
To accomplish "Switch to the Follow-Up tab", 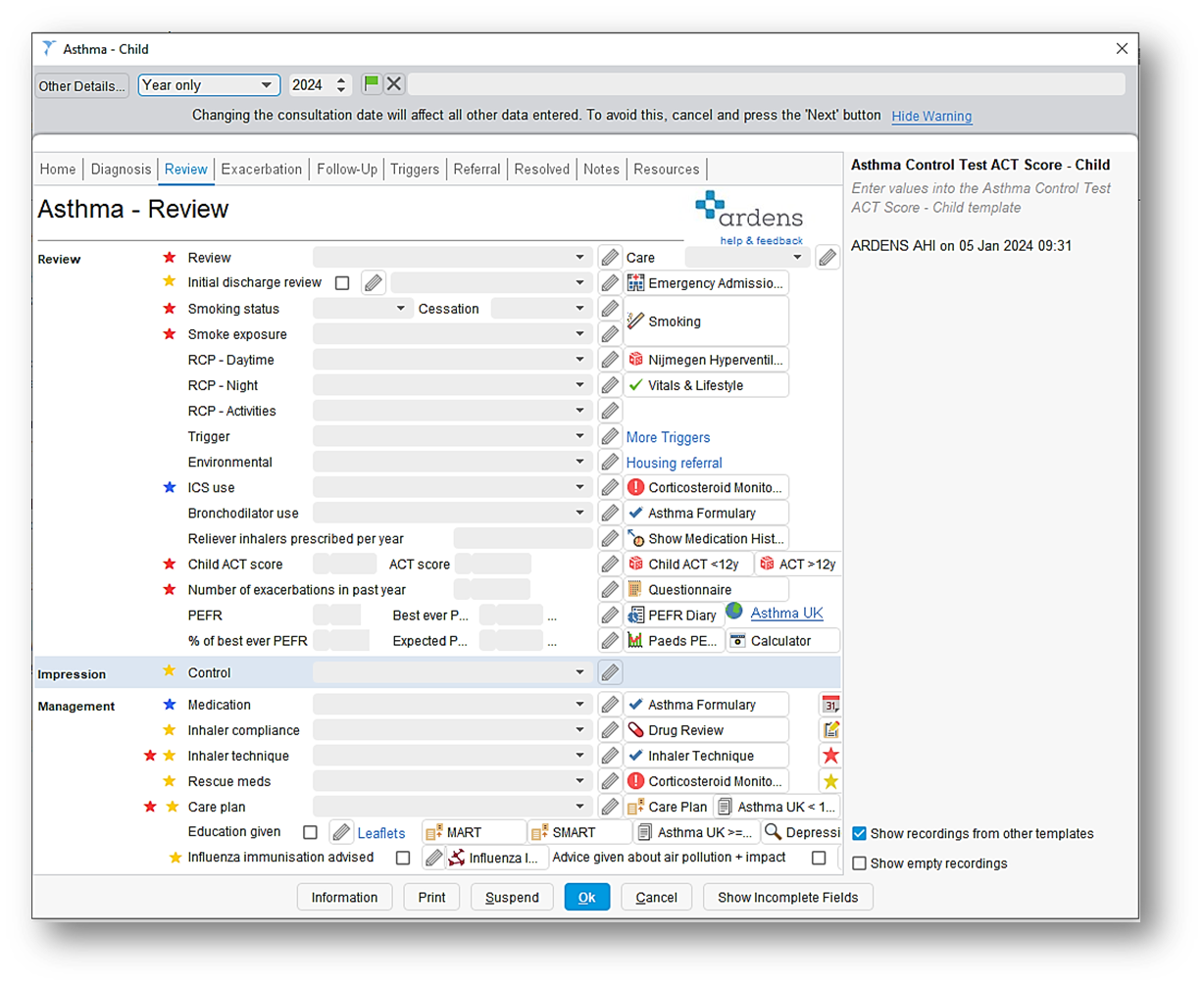I will click(347, 169).
